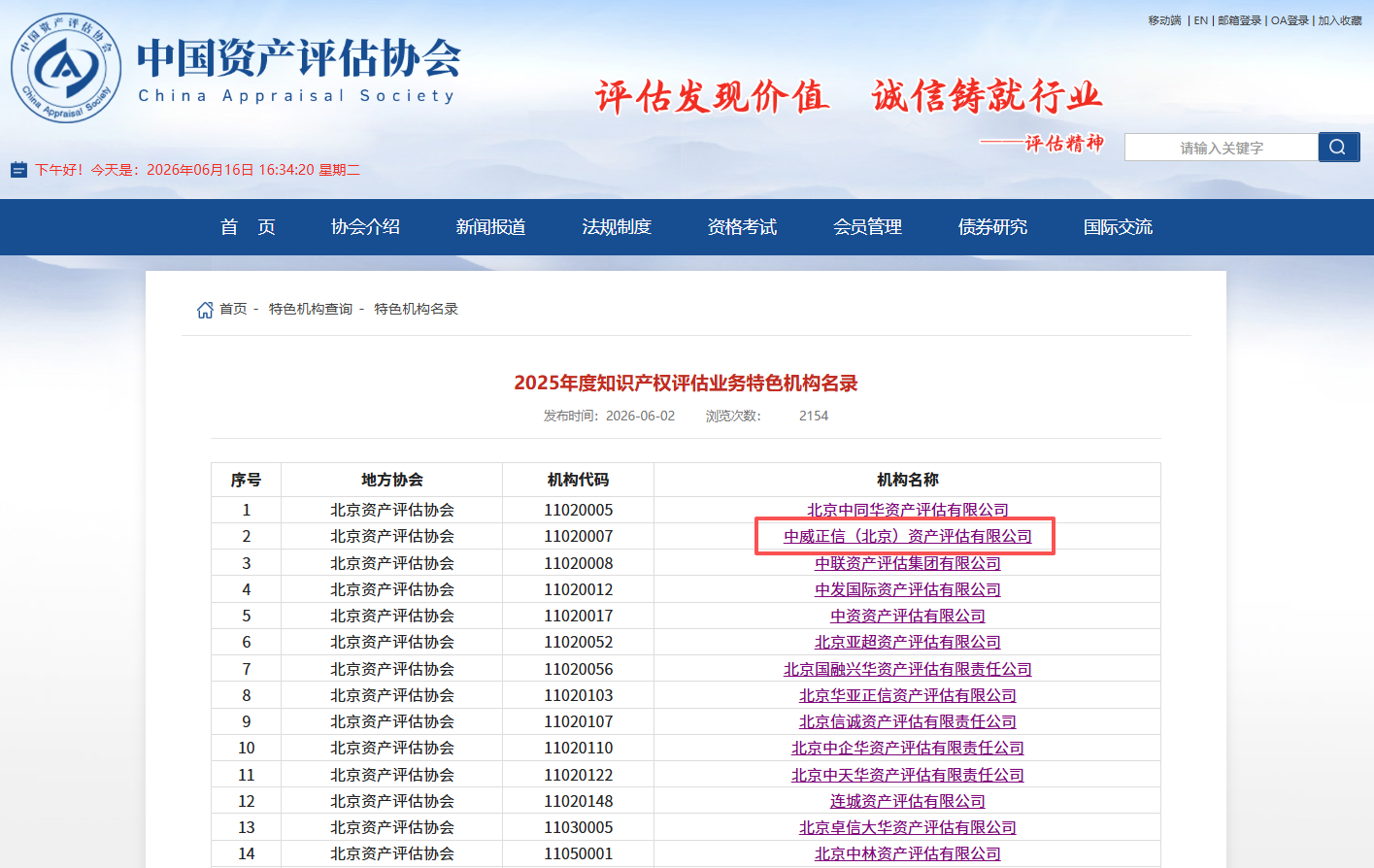Open 连城资产评估有限公司 link
This screenshot has height=868, width=1374.
pos(908,801)
